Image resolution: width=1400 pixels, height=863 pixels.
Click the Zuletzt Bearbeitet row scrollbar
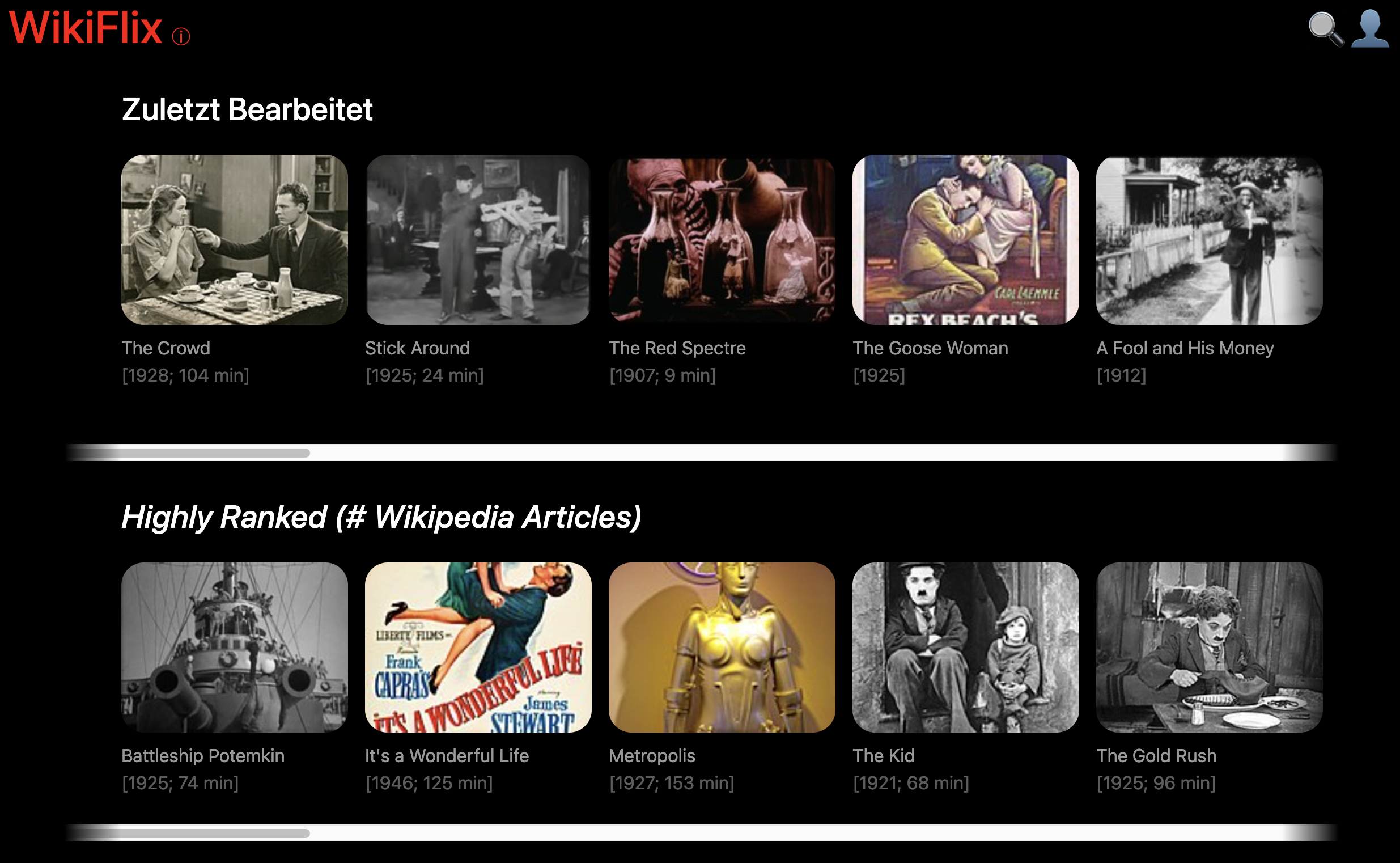point(701,452)
